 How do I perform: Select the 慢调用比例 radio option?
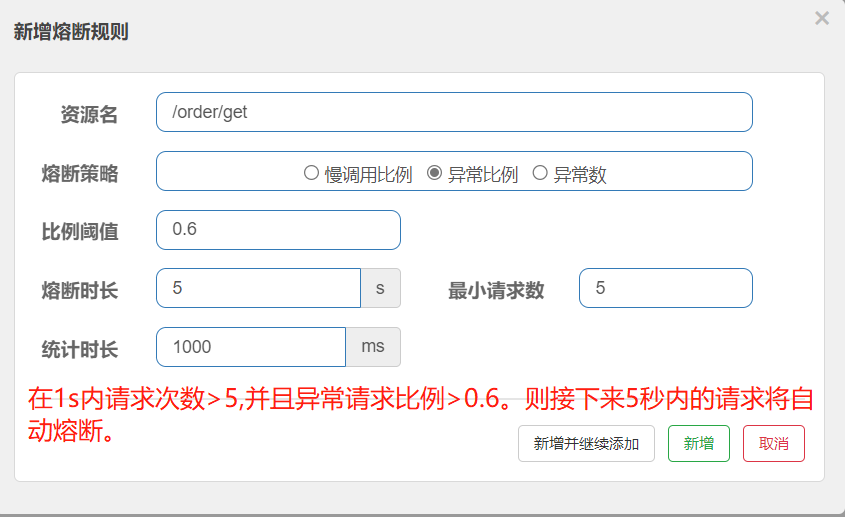(311, 173)
